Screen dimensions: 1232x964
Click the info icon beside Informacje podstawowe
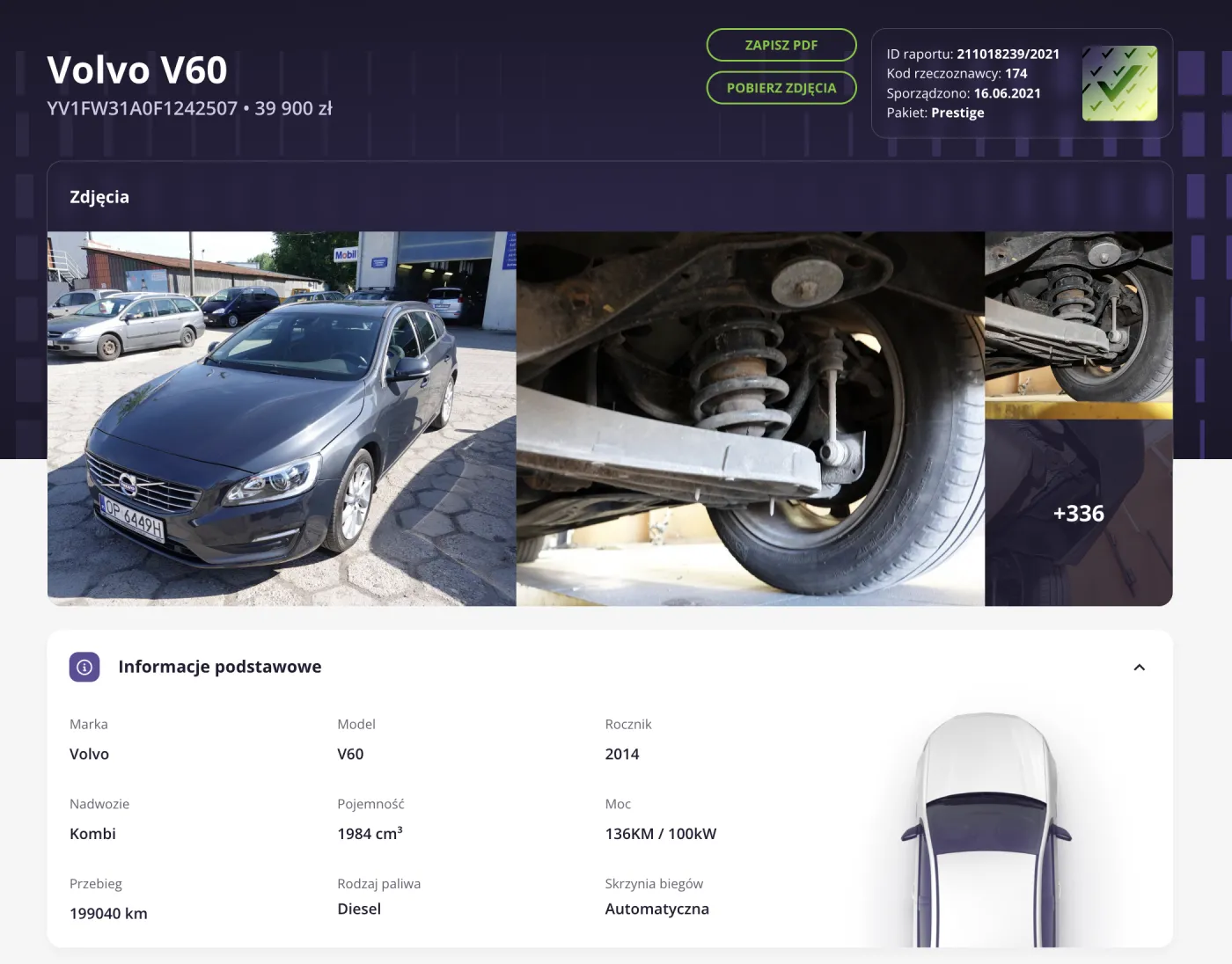tap(84, 667)
